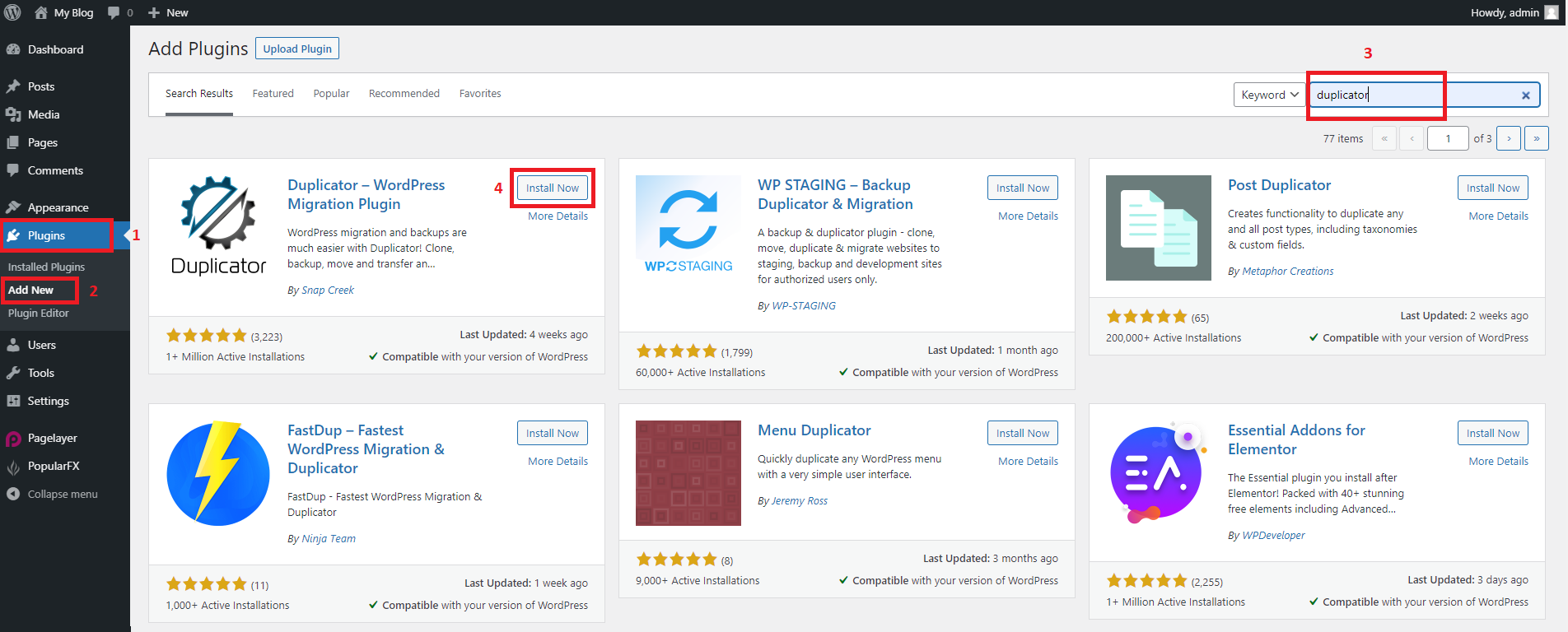Click the Appearance paintbrush icon
Viewport: 1568px width, 632px height.
13,207
